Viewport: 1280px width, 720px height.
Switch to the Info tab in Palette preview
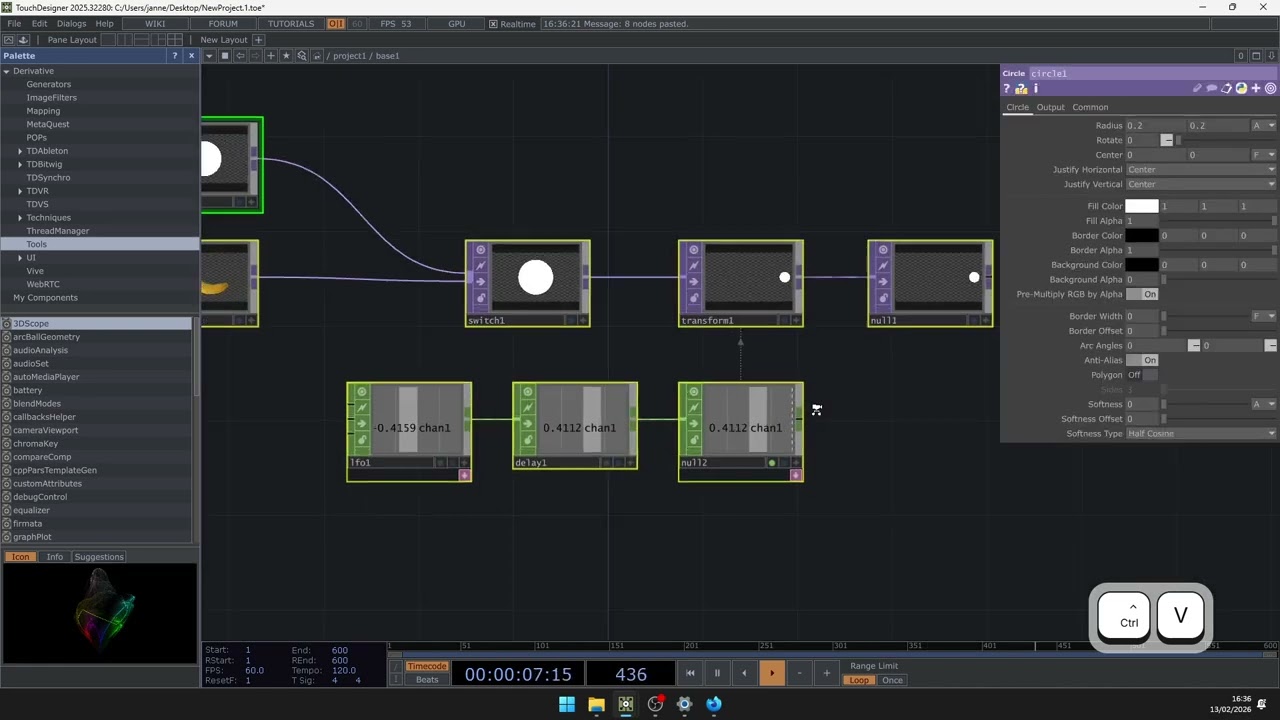[54, 557]
